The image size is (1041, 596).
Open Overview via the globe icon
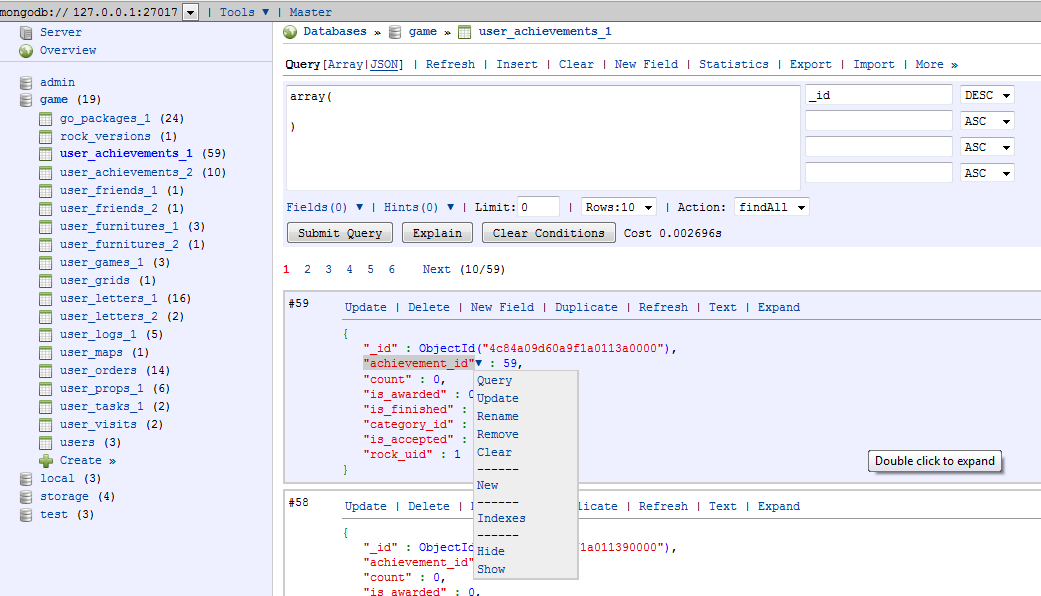point(26,50)
